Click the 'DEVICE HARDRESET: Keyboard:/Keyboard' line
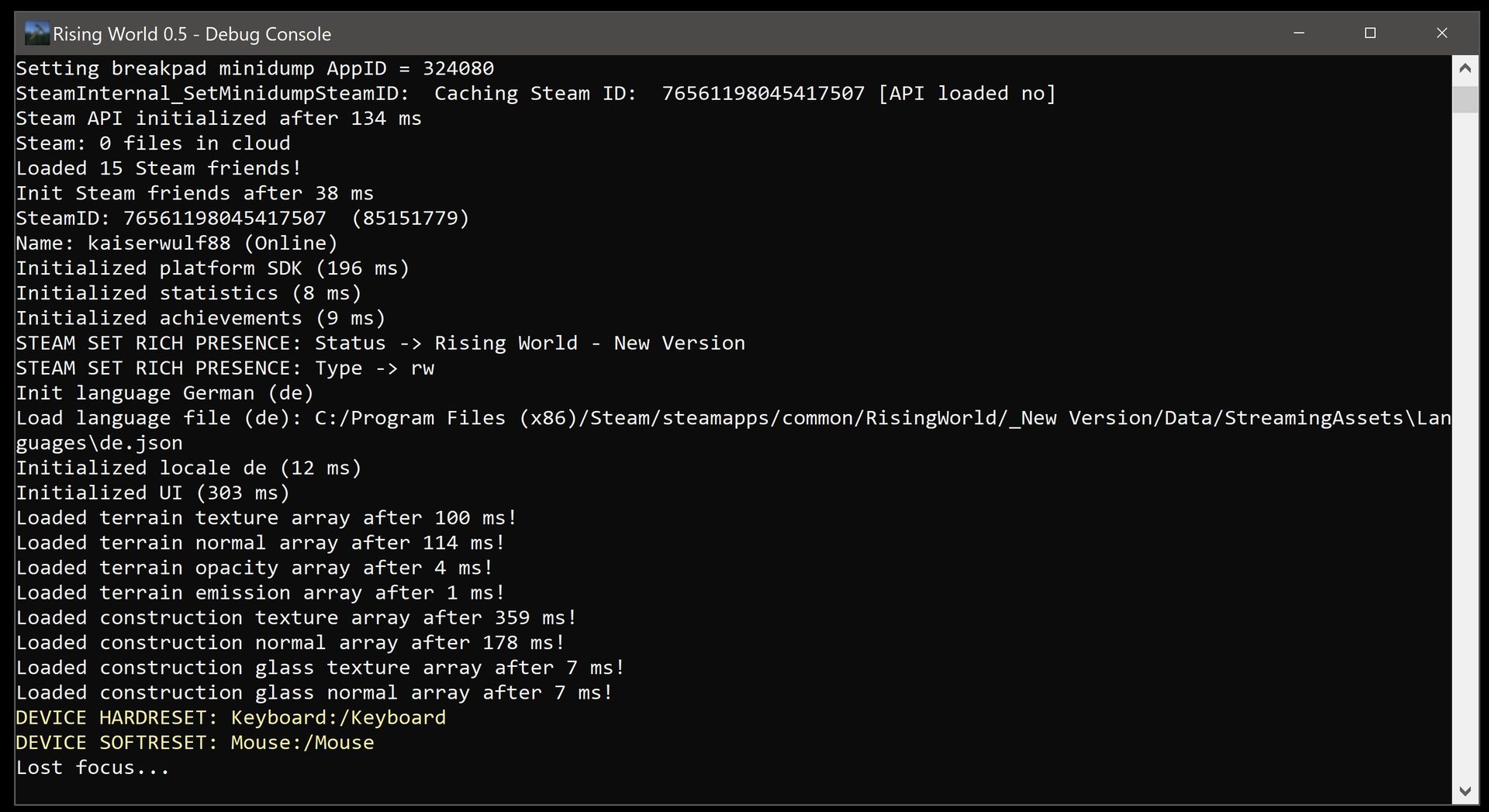 click(x=231, y=717)
